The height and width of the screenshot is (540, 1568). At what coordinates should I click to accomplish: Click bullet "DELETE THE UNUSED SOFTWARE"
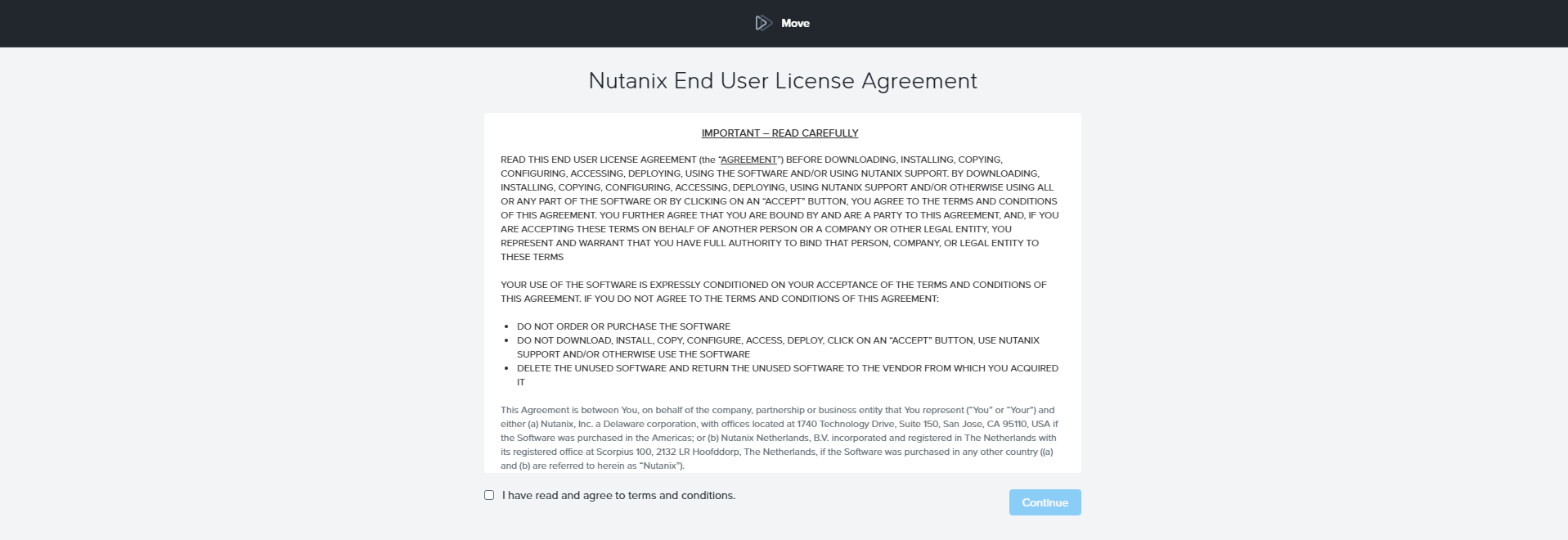tap(787, 368)
